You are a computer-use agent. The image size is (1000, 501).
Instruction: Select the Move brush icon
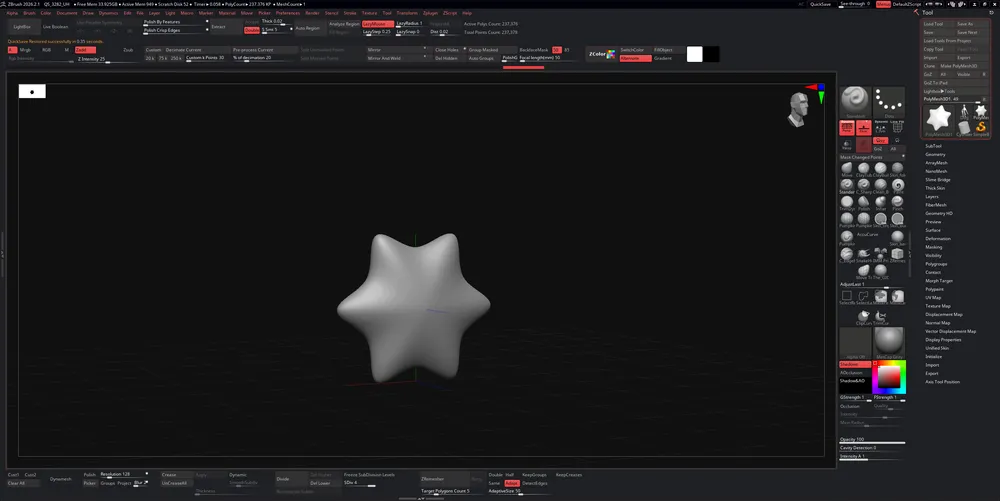pos(847,169)
